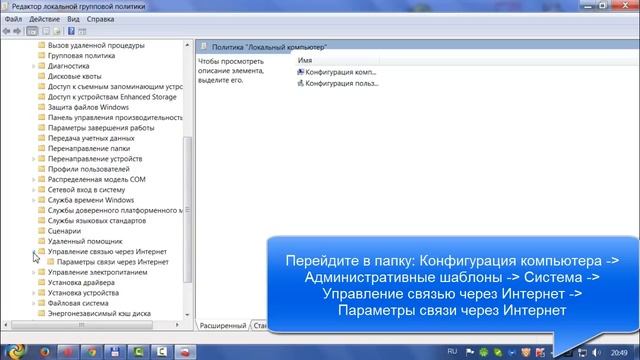
Task: Click the folder icon beside Защита файлов Windows
Action: click(x=42, y=107)
